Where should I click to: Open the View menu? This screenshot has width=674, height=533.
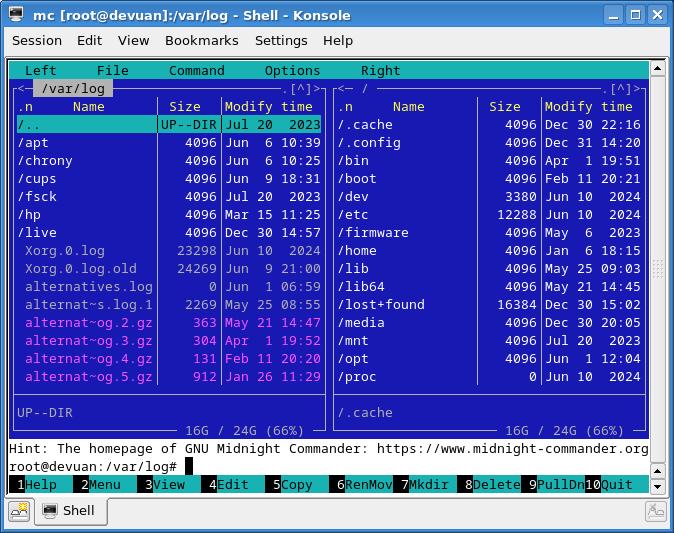(x=134, y=40)
